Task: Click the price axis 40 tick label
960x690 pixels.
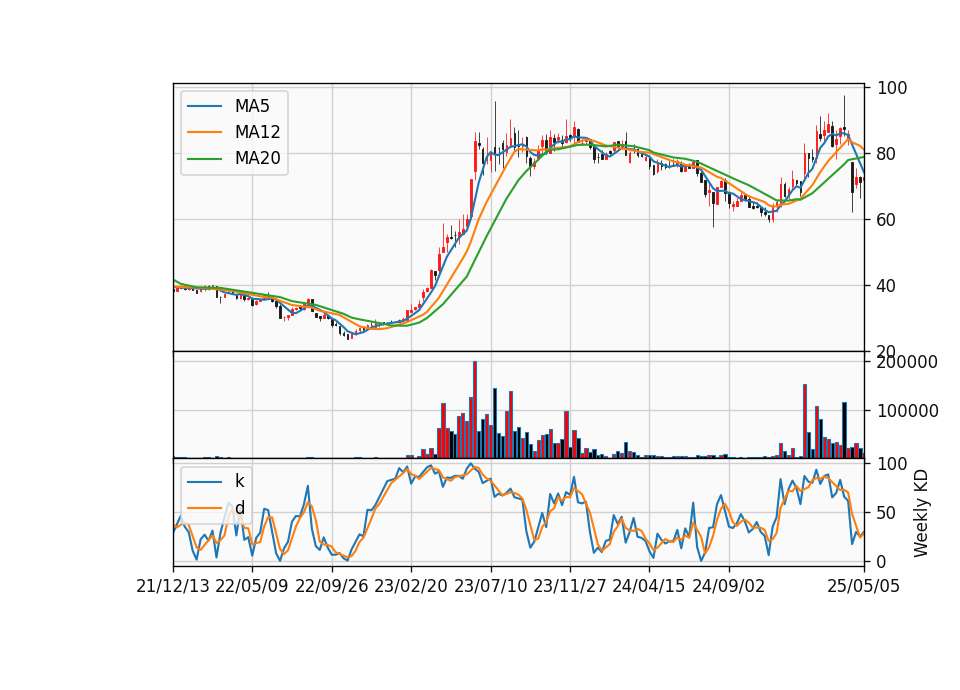Action: tap(886, 286)
